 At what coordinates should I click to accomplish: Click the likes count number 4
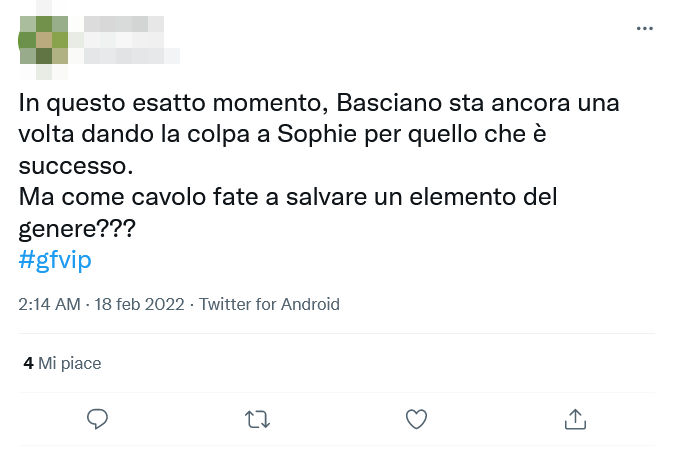click(x=29, y=363)
